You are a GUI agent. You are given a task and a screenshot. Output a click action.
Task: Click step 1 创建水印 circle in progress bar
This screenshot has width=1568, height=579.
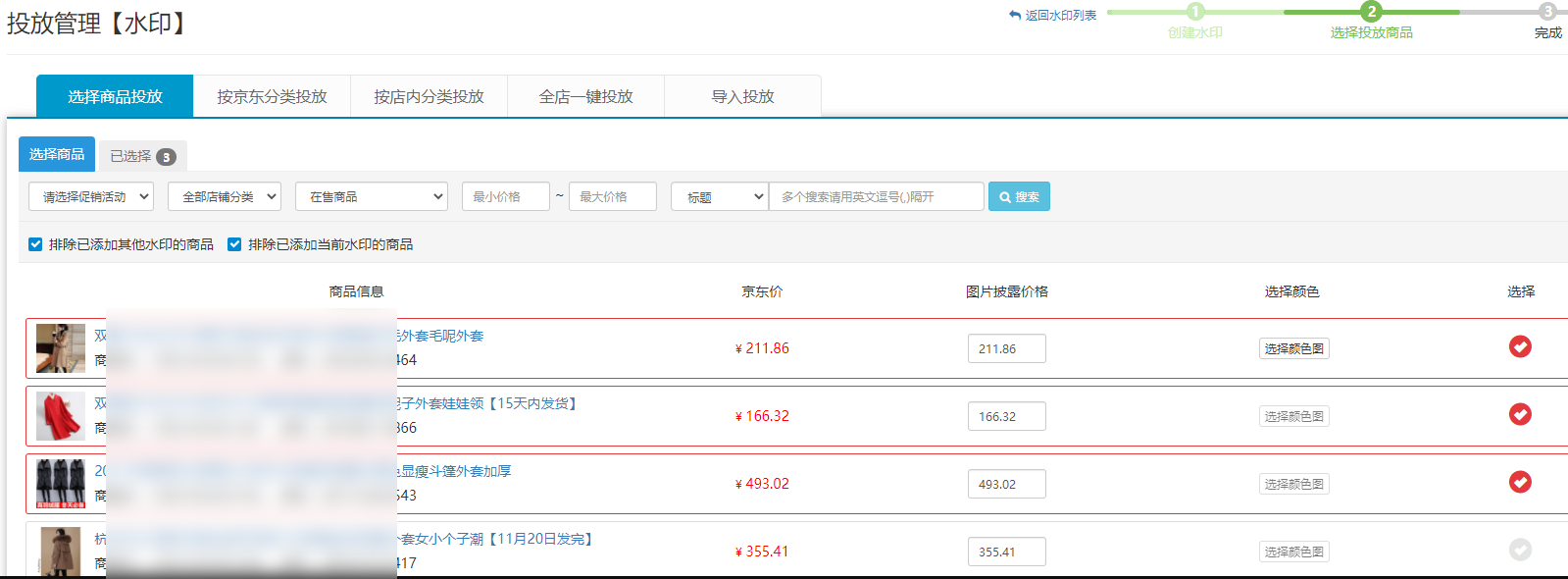tap(1194, 12)
